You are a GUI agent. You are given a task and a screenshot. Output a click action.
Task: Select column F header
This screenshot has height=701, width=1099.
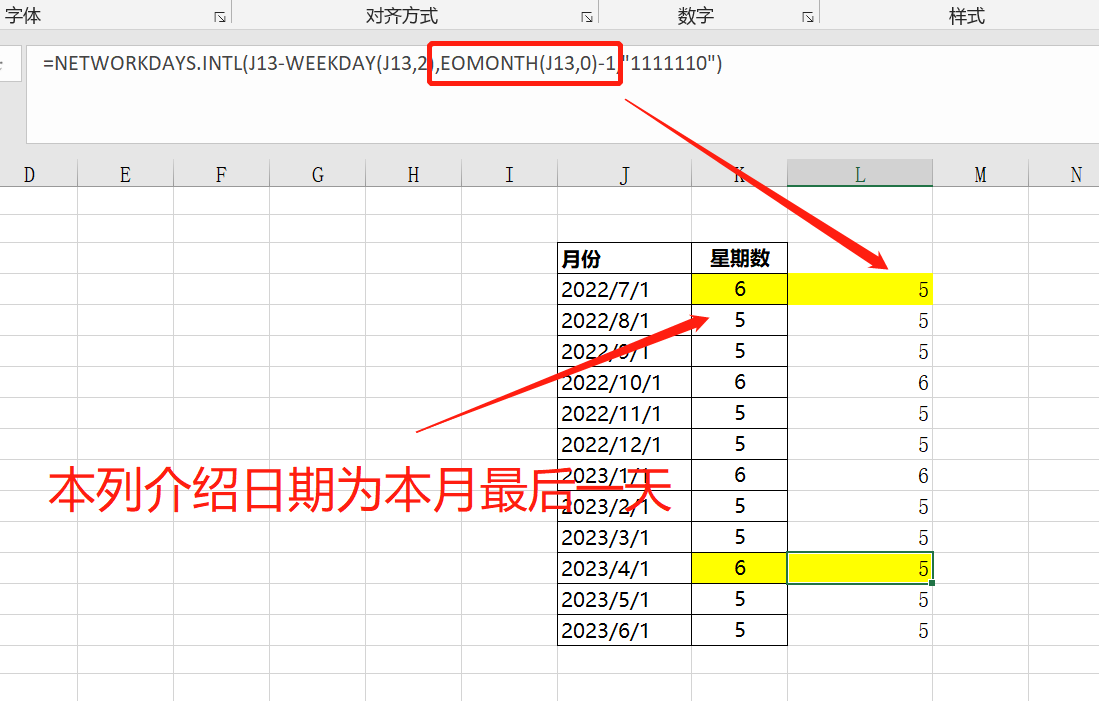[x=221, y=175]
